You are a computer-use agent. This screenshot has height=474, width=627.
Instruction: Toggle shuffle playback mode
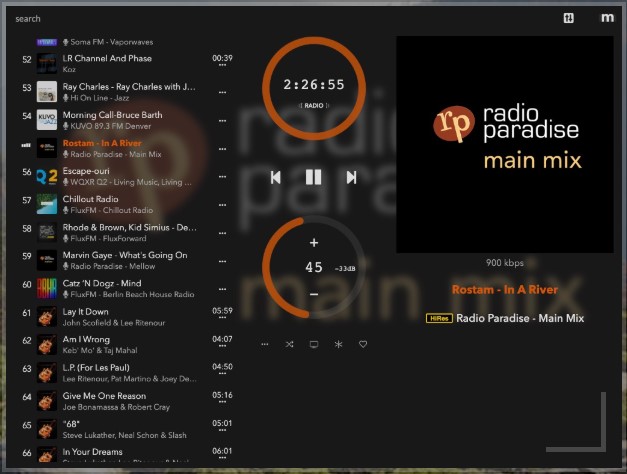[289, 344]
